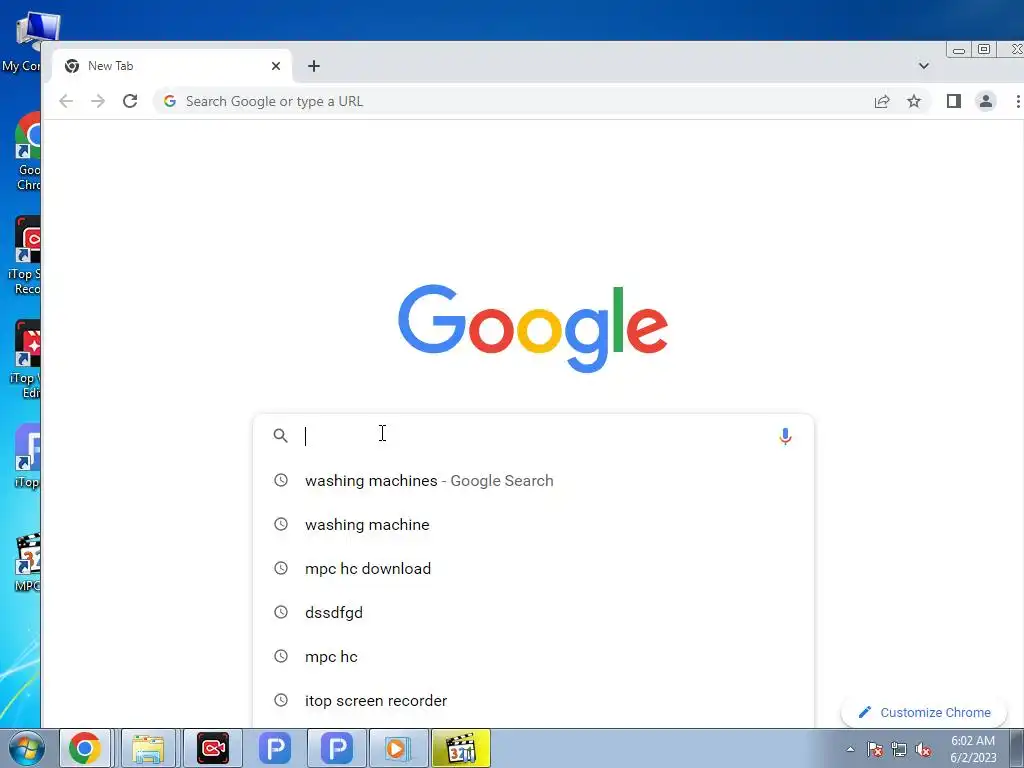Click the first blue P taskbar icon
The height and width of the screenshot is (768, 1024).
(275, 748)
